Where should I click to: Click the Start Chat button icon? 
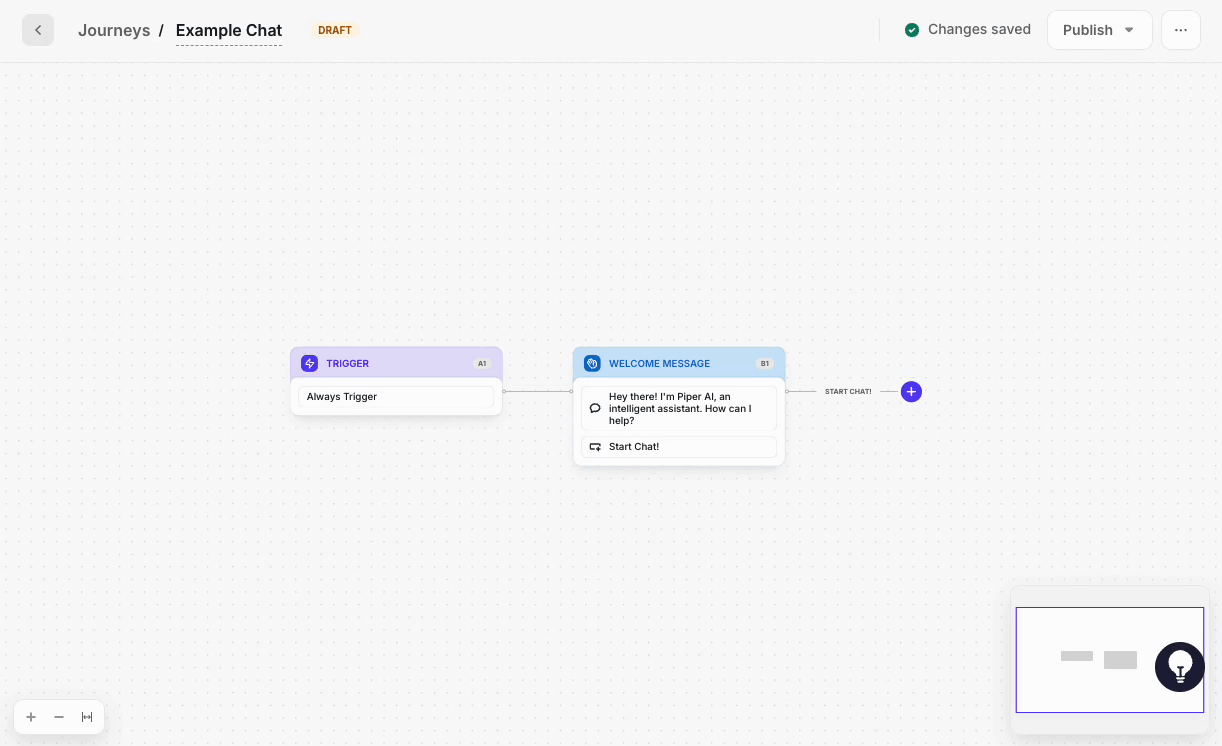point(595,447)
